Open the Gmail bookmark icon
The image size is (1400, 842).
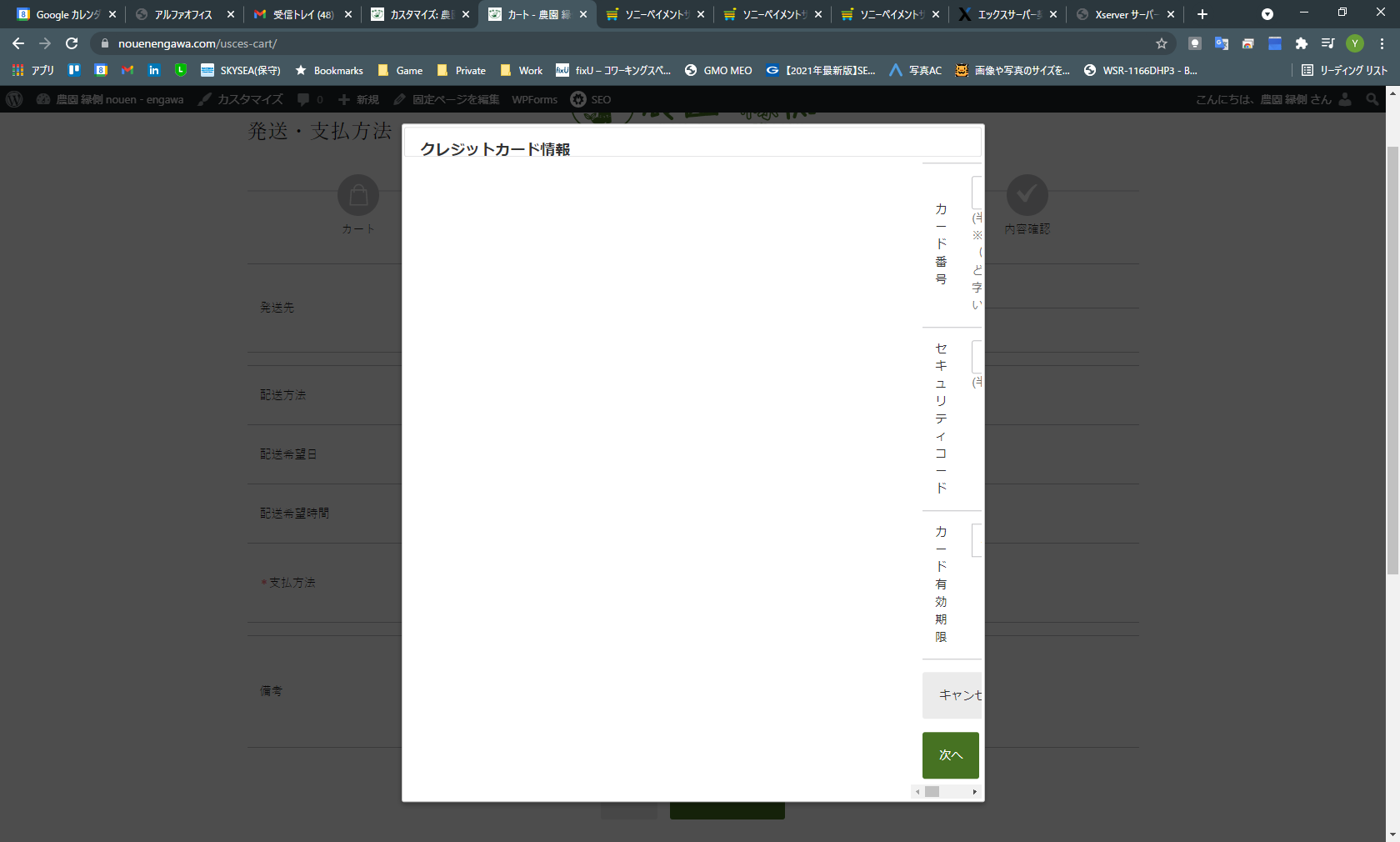(127, 71)
